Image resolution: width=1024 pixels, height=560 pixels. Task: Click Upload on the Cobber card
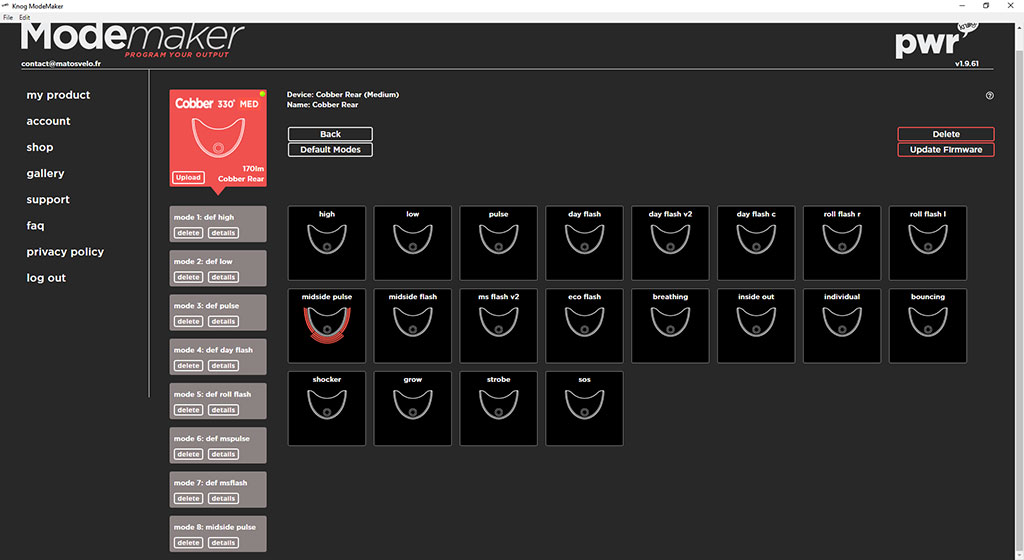tap(188, 178)
